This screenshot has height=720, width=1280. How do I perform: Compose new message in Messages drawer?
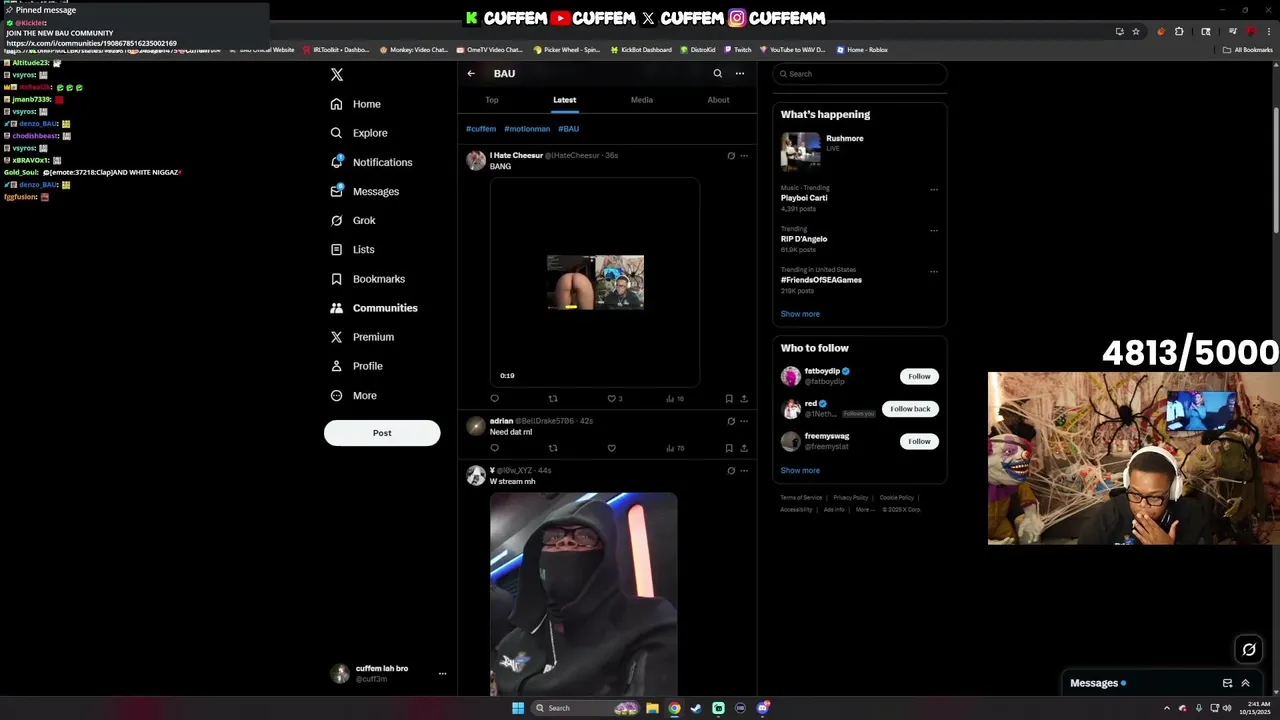click(x=1227, y=683)
